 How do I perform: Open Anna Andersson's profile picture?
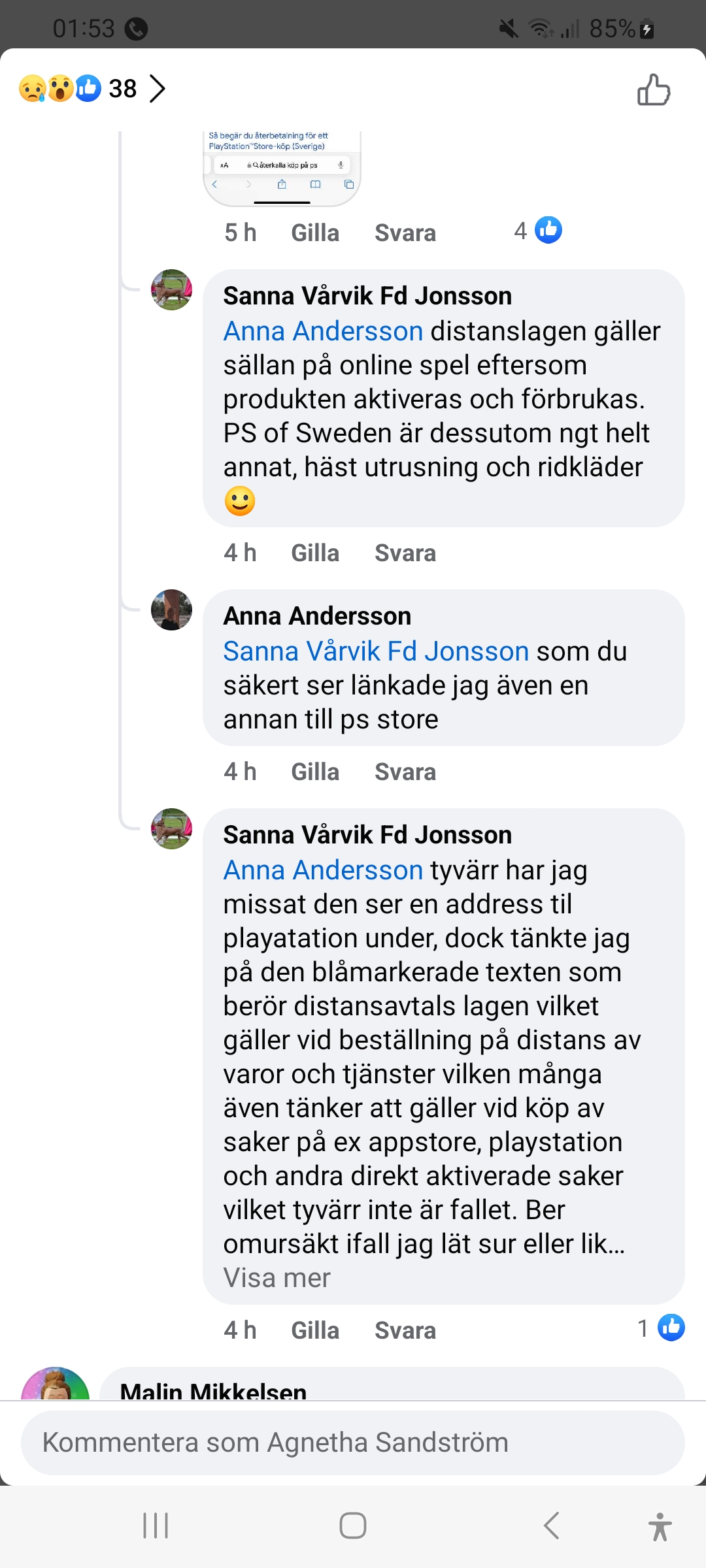[171, 610]
